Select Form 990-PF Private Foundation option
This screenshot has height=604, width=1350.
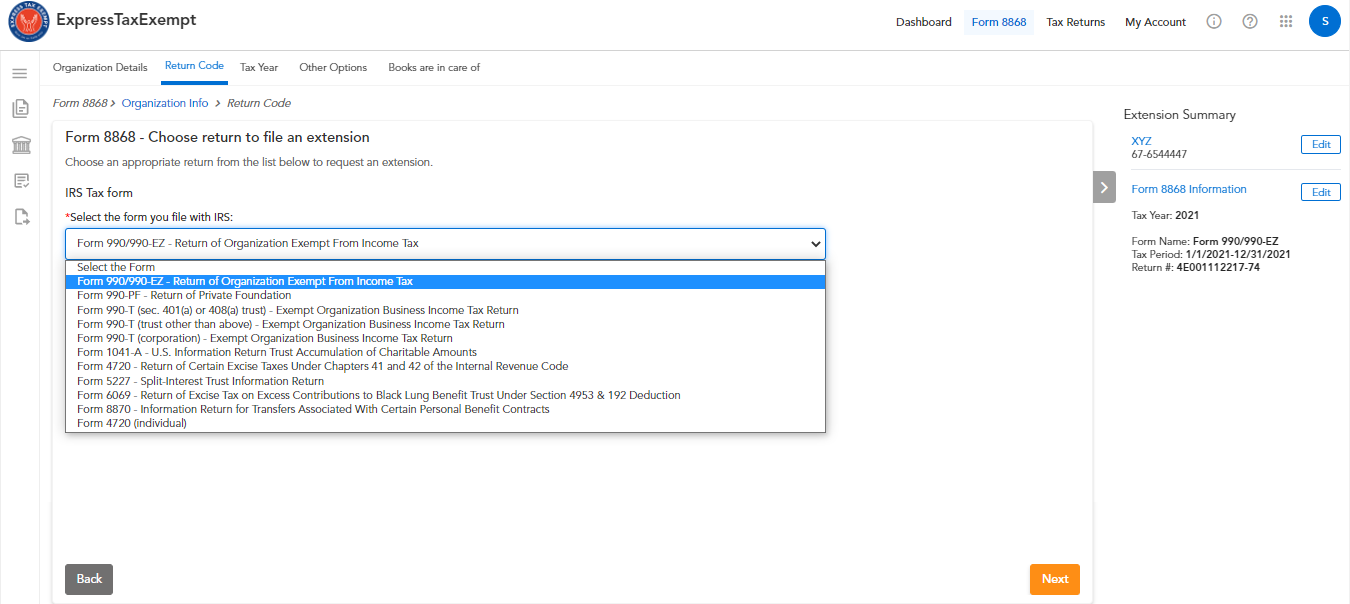point(445,295)
